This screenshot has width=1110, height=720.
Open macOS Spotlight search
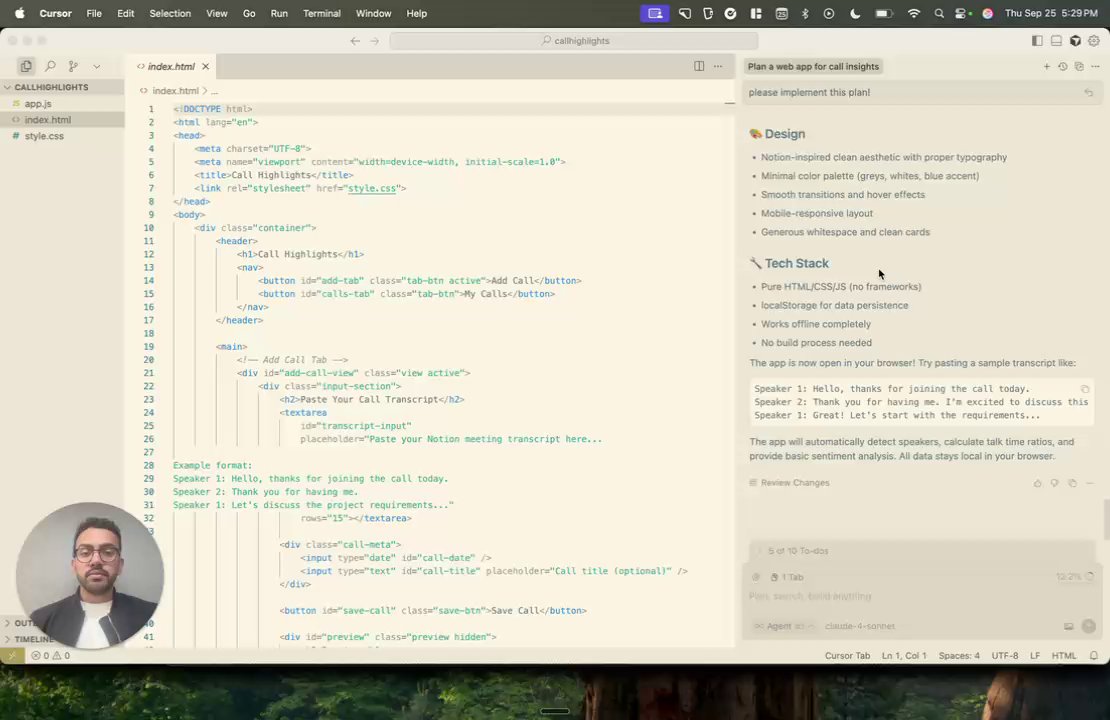(939, 13)
